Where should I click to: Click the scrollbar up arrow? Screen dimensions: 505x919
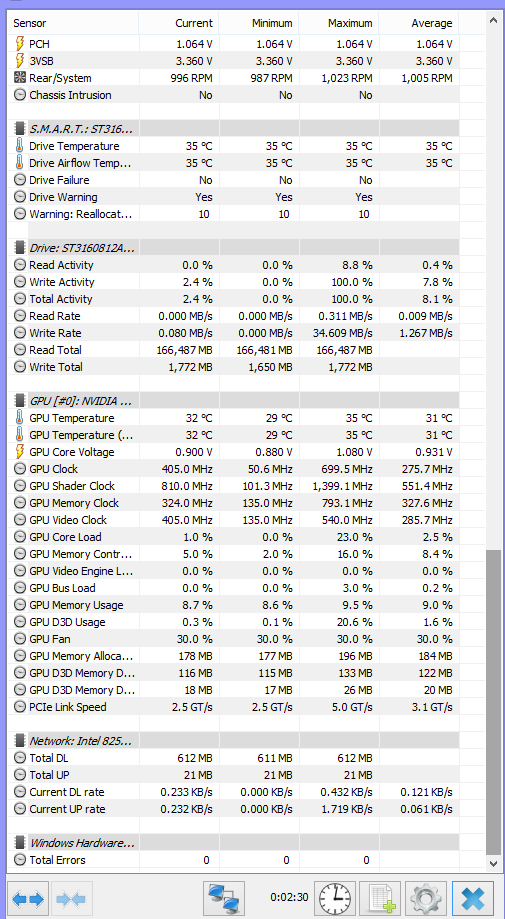494,21
